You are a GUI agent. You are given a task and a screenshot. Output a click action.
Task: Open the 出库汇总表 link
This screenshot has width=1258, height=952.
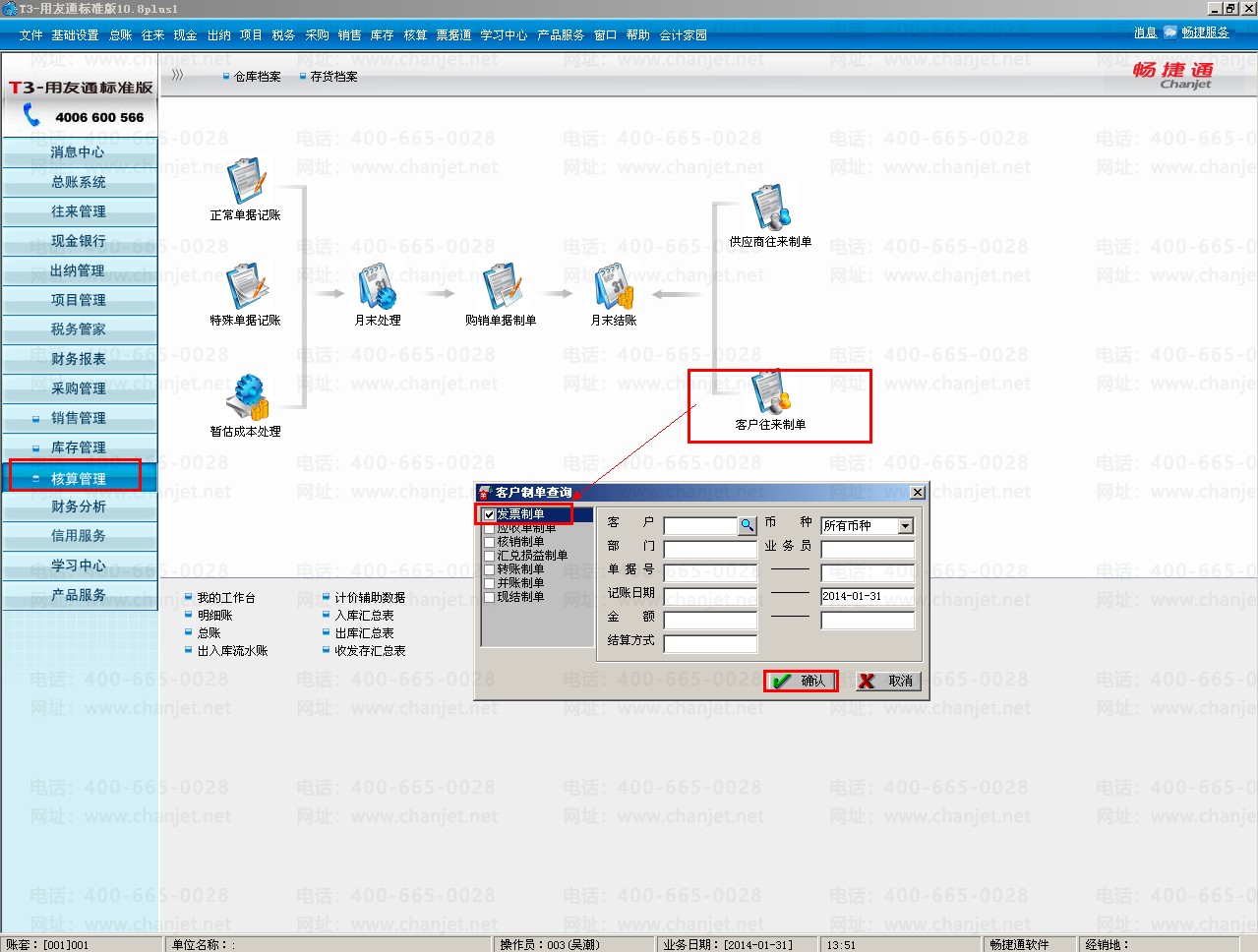click(x=364, y=633)
